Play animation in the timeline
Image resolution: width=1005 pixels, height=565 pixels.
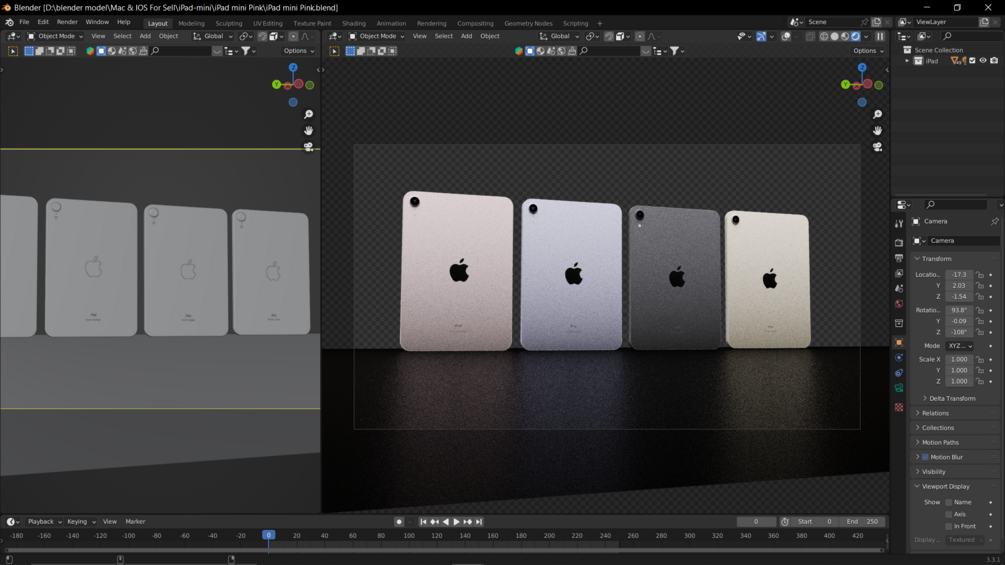click(456, 522)
